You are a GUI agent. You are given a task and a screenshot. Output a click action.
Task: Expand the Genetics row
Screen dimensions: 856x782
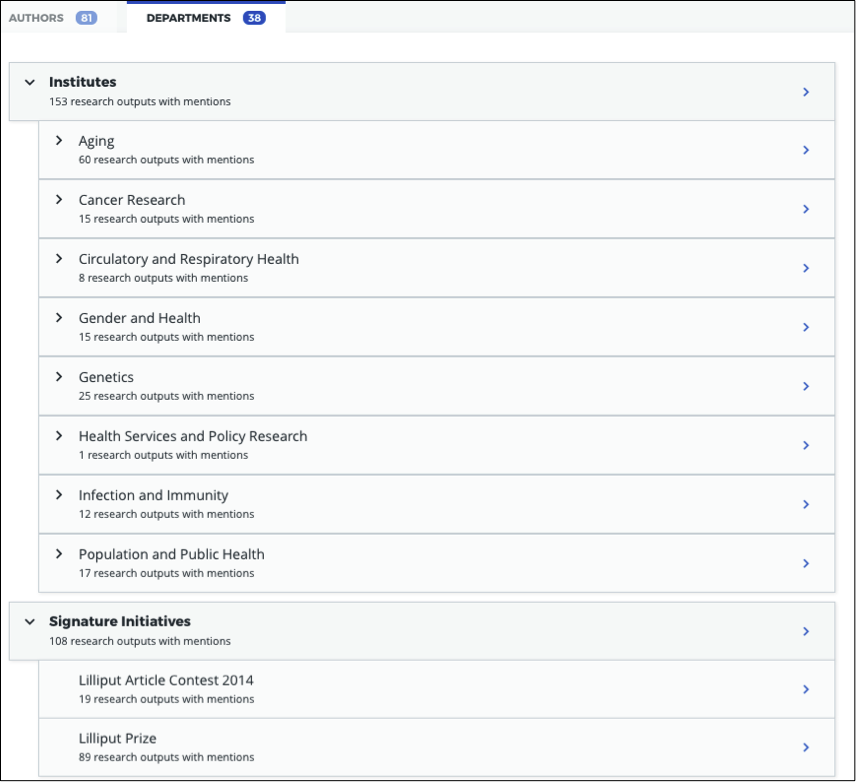pos(59,377)
